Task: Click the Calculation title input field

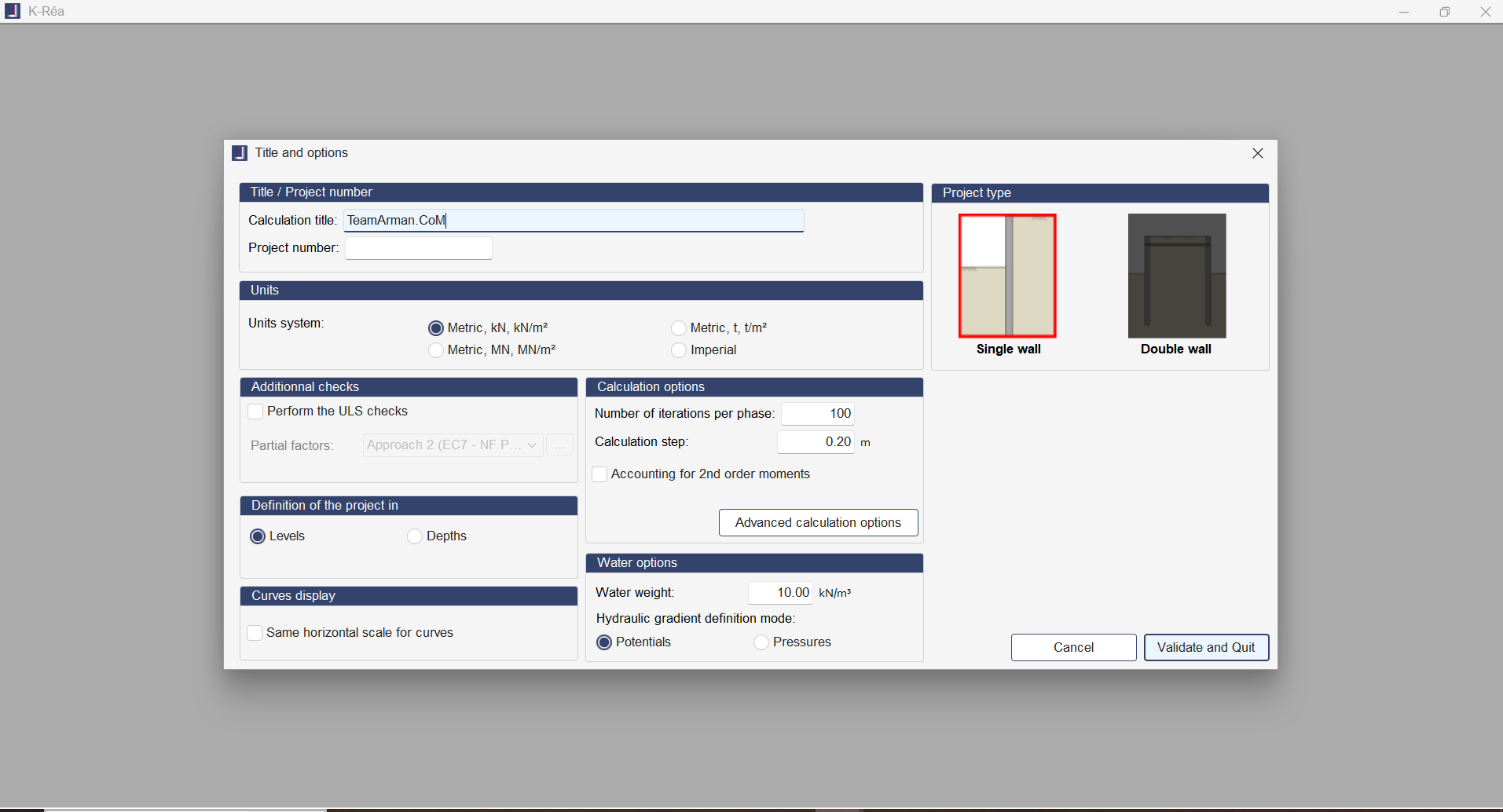Action: click(574, 221)
